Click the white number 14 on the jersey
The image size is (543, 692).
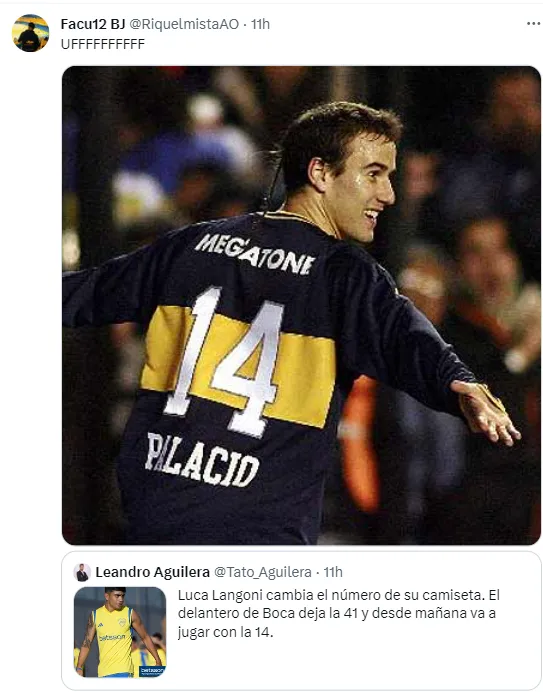point(225,361)
